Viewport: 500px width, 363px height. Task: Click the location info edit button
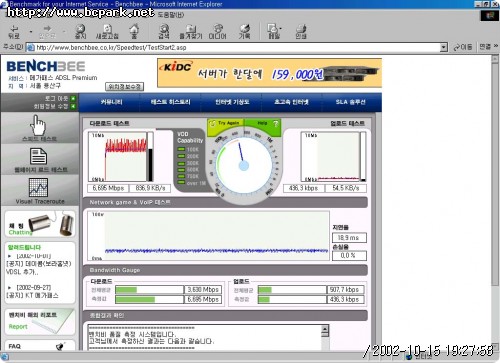pos(125,87)
